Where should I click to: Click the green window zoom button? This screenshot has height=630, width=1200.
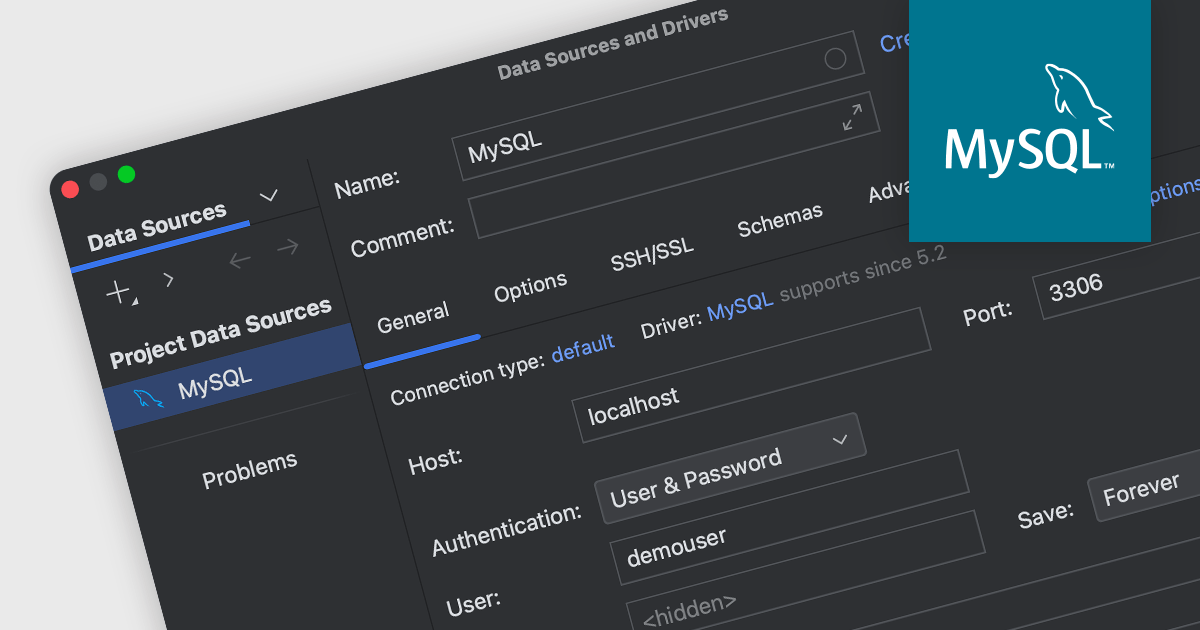coord(127,174)
